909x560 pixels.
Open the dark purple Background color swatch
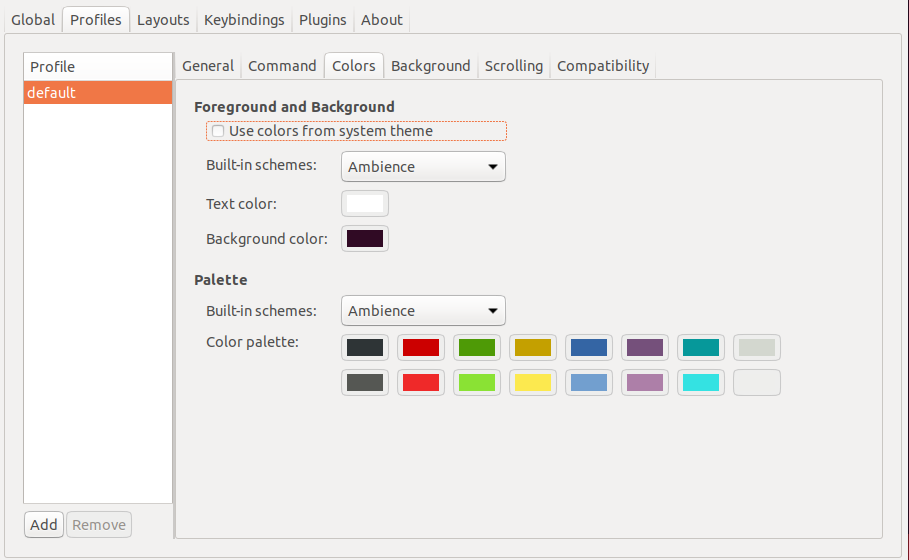365,239
